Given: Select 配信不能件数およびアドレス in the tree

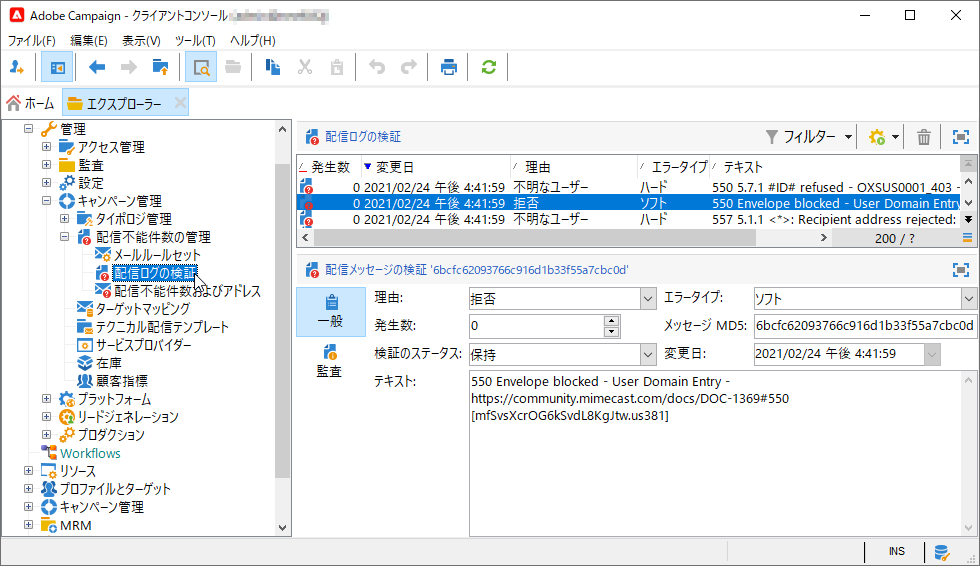Looking at the screenshot, I should (x=188, y=291).
